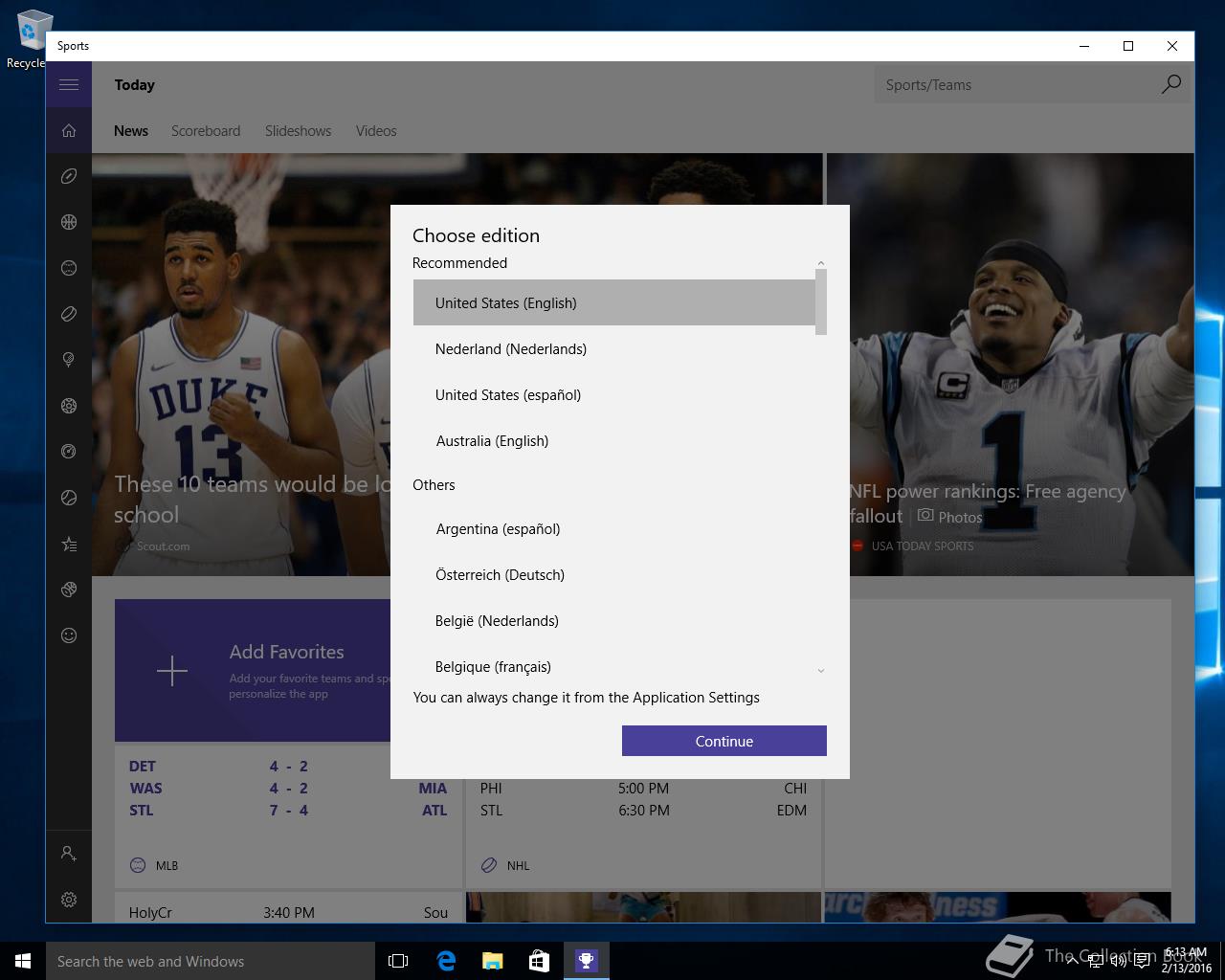Screen dimensions: 1225x980
Task: Click the plus icon on Add Favorites
Action: tap(172, 671)
